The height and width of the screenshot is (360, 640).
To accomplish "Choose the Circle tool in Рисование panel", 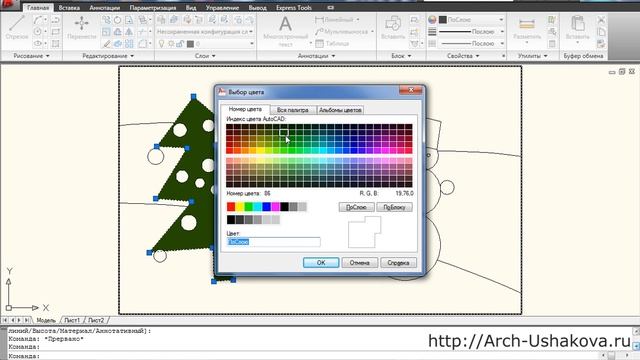I will 38,31.
